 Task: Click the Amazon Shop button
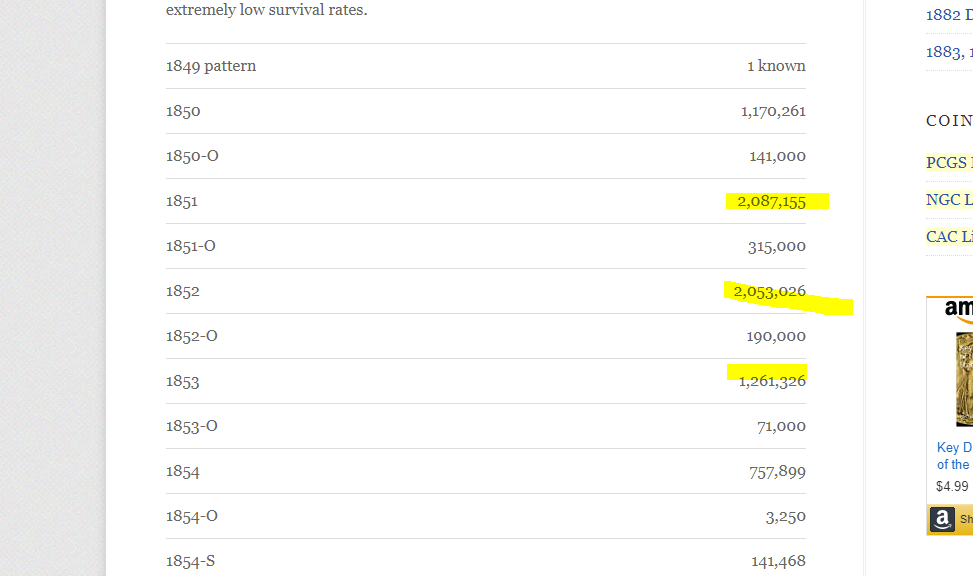(x=951, y=520)
